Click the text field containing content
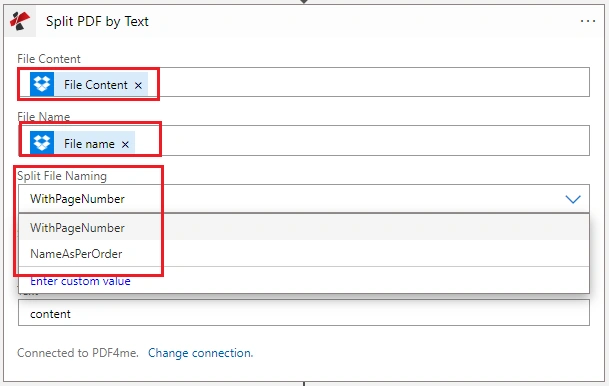The width and height of the screenshot is (609, 386). 304,313
